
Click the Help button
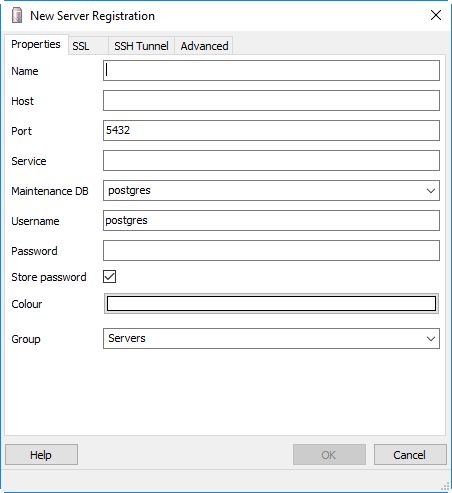tap(41, 454)
